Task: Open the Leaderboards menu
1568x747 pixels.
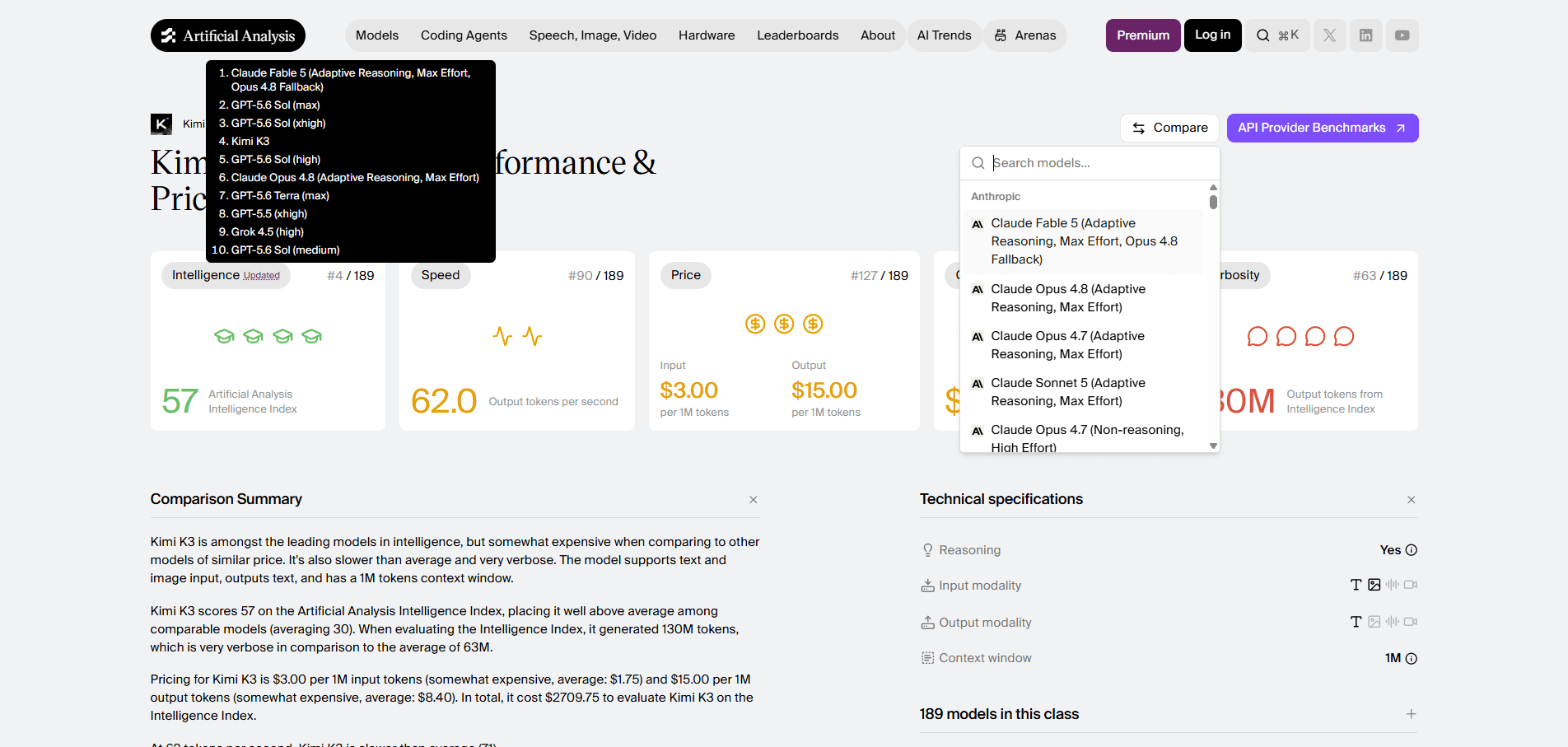Action: [x=797, y=35]
